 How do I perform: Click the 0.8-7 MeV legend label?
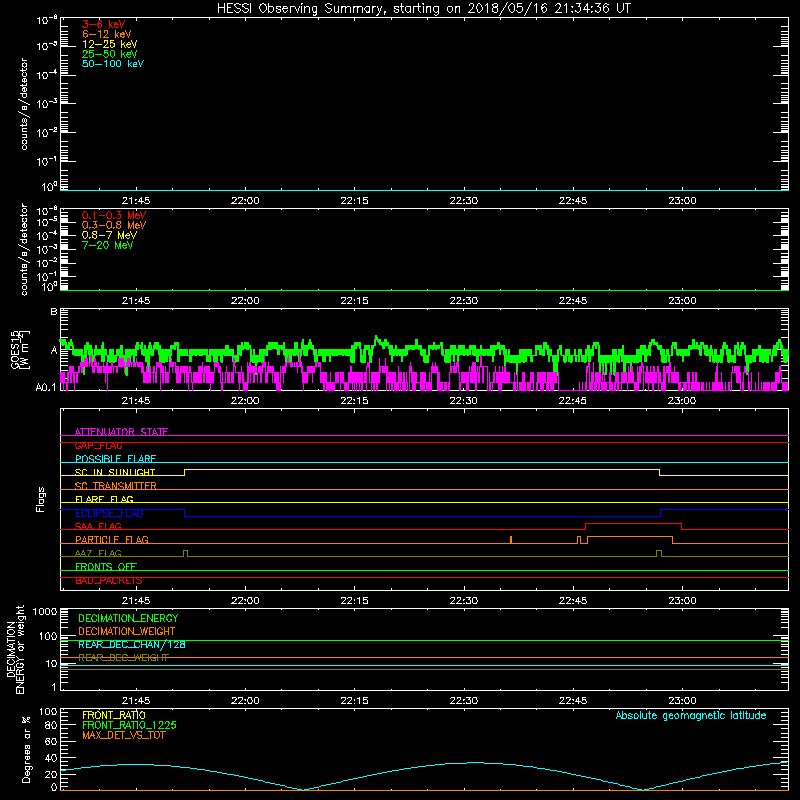tap(109, 235)
